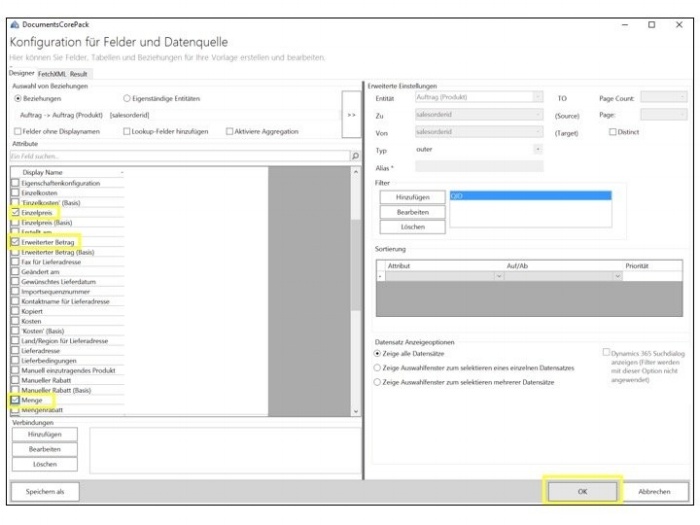
Task: Switch to the FetchXML tab
Action: [x=52, y=74]
